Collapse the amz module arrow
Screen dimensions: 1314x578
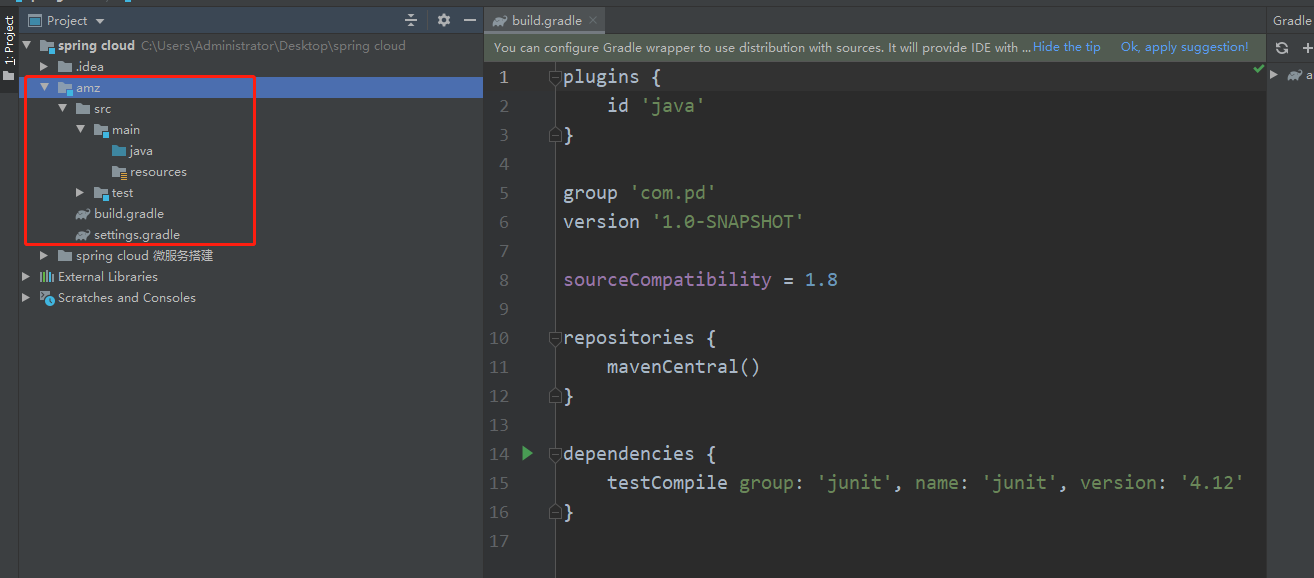44,88
